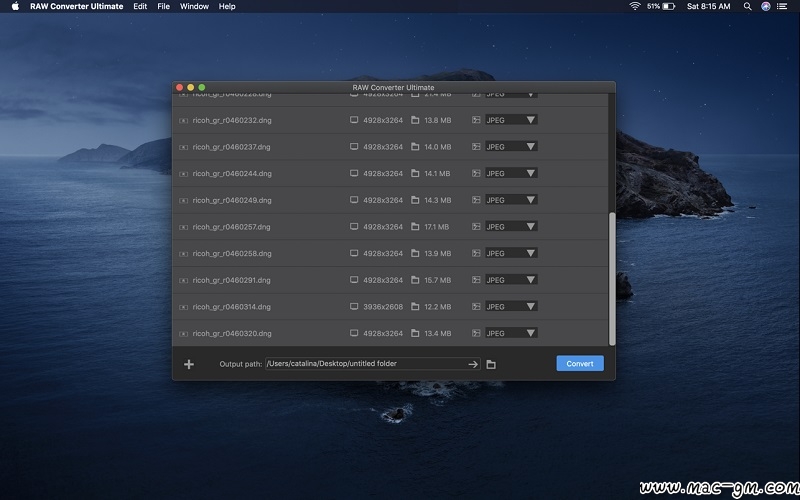The height and width of the screenshot is (500, 800).
Task: Click the clock showing Sat 8:15 AM
Action: pyautogui.click(x=709, y=6)
